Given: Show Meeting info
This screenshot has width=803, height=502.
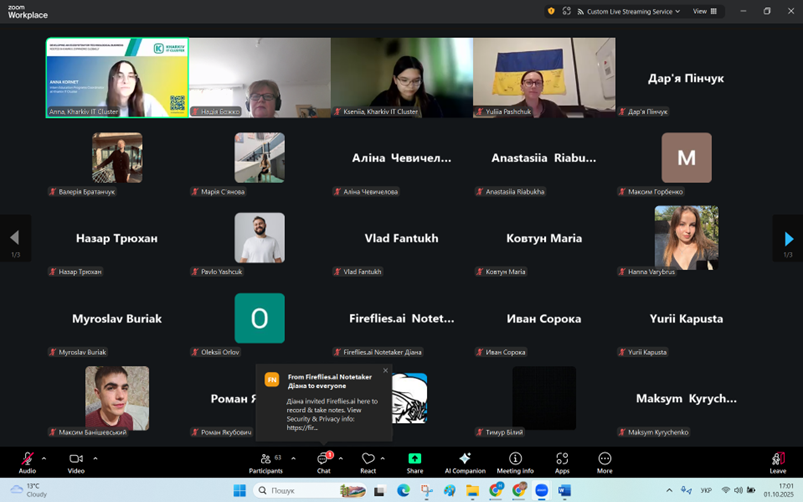Looking at the screenshot, I should coord(515,460).
